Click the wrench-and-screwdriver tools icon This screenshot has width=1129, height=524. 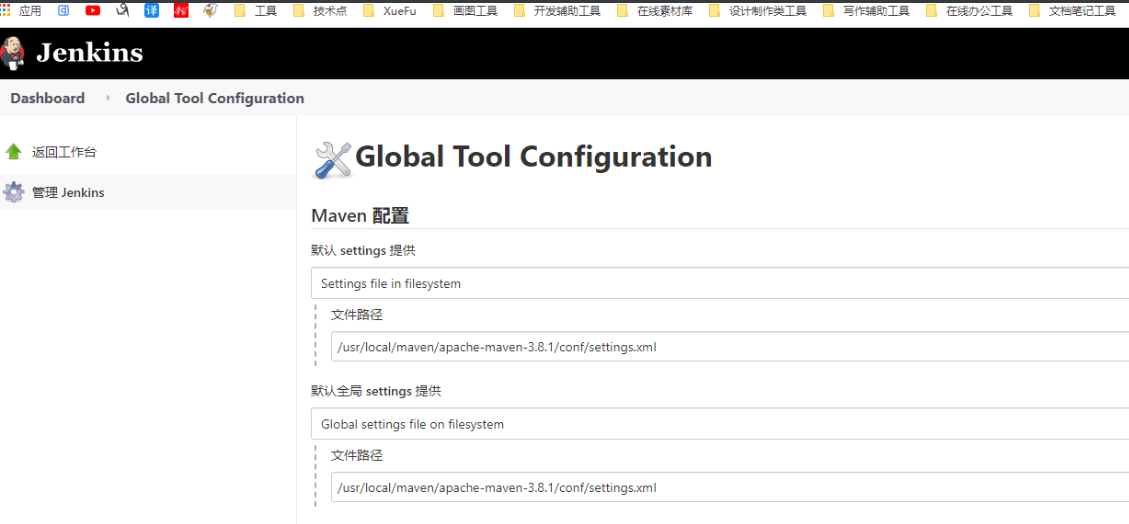click(333, 160)
